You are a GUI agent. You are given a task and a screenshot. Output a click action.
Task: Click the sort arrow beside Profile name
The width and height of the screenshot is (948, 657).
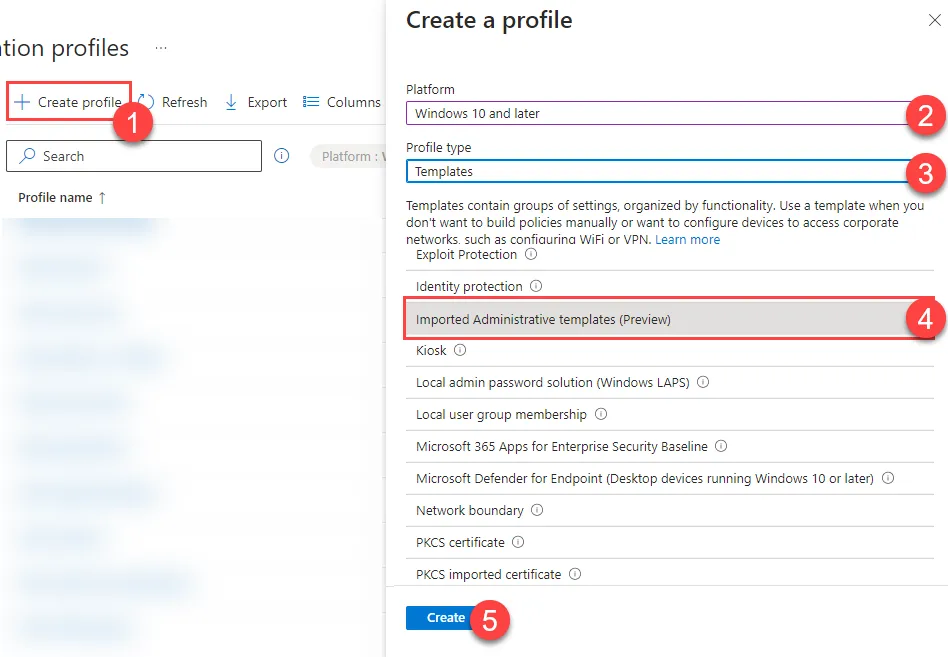[102, 198]
